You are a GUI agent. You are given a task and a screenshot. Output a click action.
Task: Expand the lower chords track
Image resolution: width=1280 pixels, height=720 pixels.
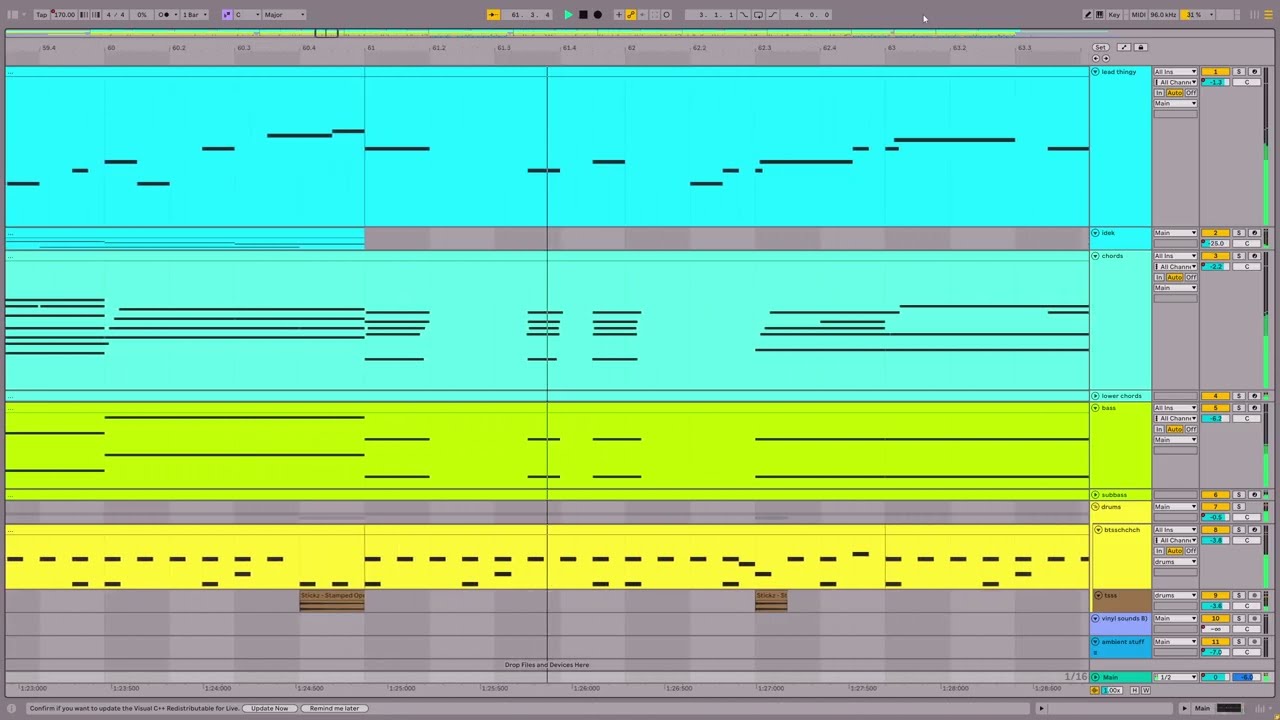1095,396
